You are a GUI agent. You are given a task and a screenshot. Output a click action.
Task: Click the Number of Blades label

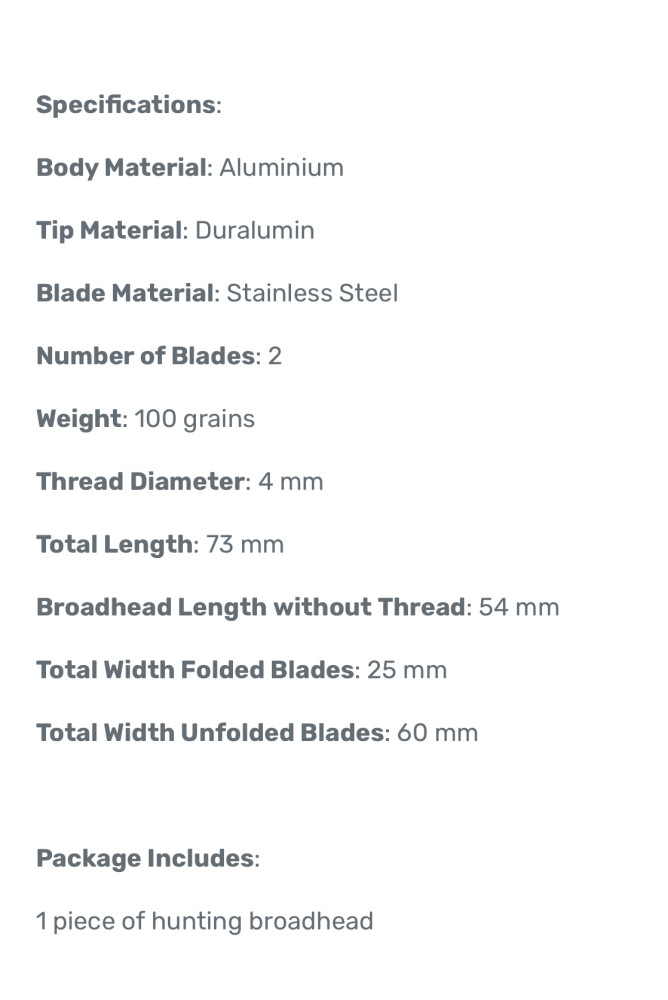145,356
